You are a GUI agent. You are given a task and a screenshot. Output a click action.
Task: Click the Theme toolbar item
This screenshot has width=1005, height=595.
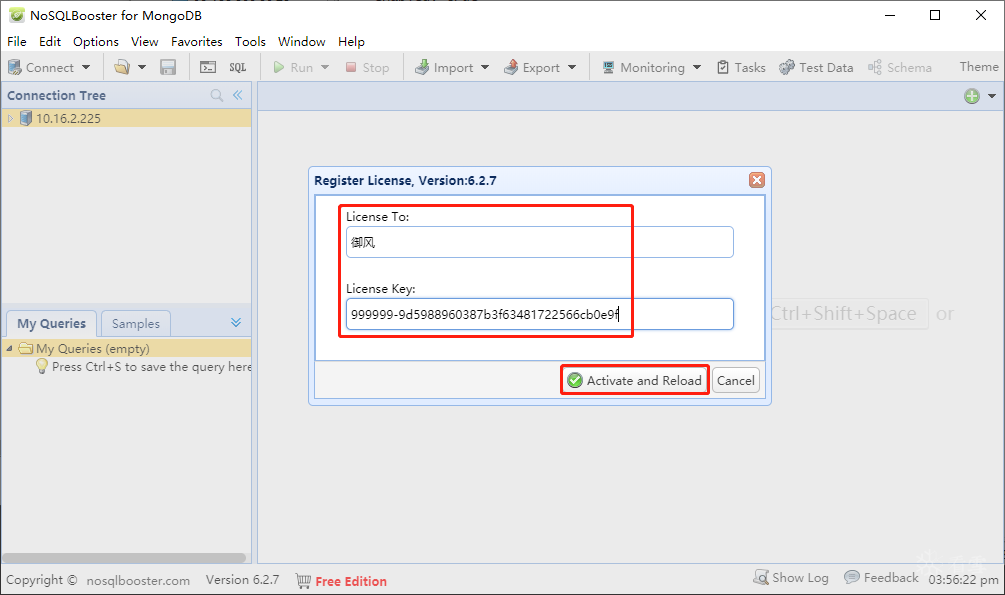click(x=979, y=67)
